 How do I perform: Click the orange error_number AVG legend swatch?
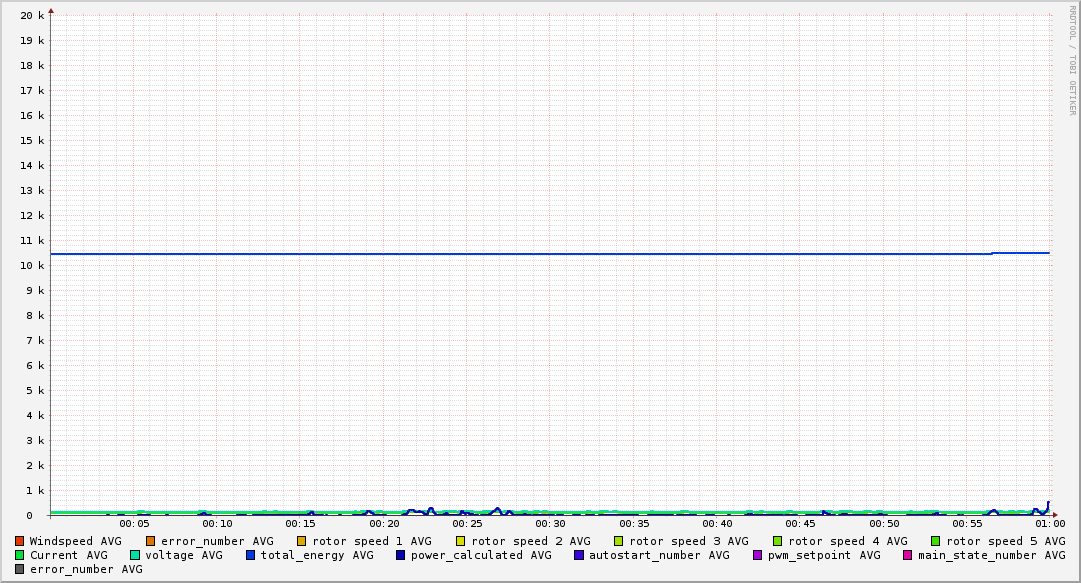150,541
